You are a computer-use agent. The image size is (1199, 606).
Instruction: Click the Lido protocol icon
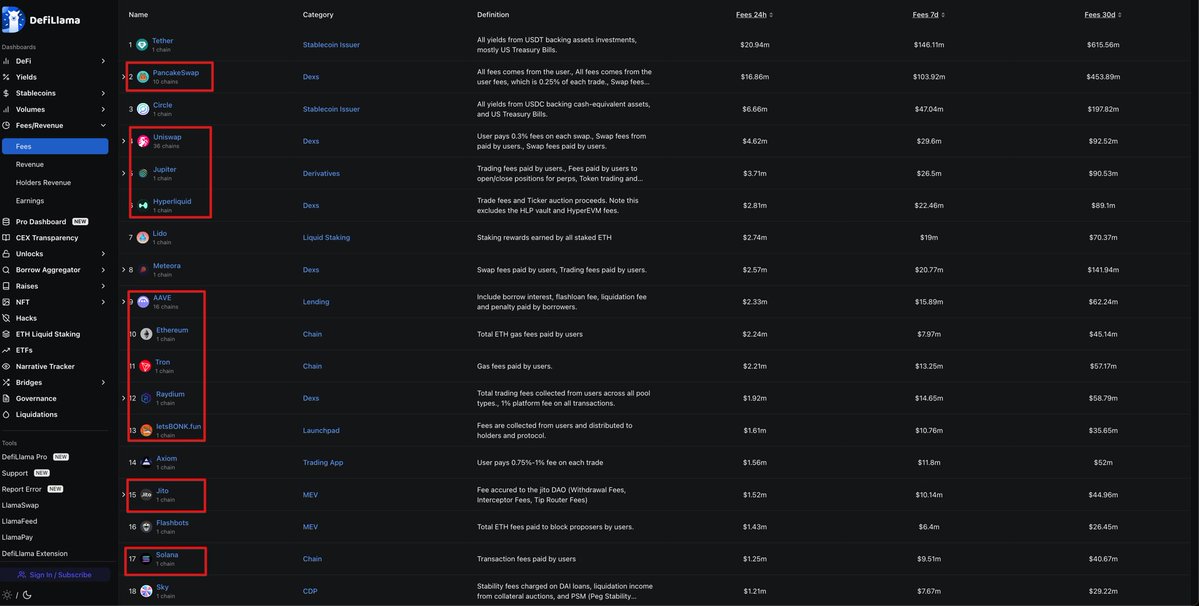click(142, 238)
